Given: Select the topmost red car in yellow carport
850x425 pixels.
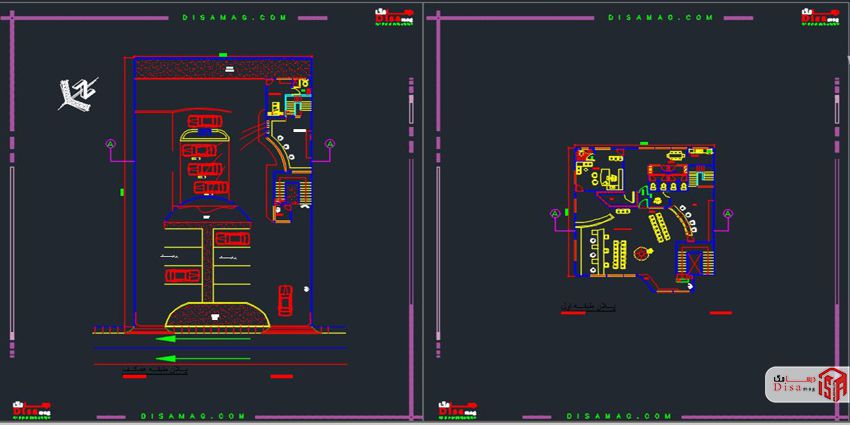Looking at the screenshot, I should (206, 123).
